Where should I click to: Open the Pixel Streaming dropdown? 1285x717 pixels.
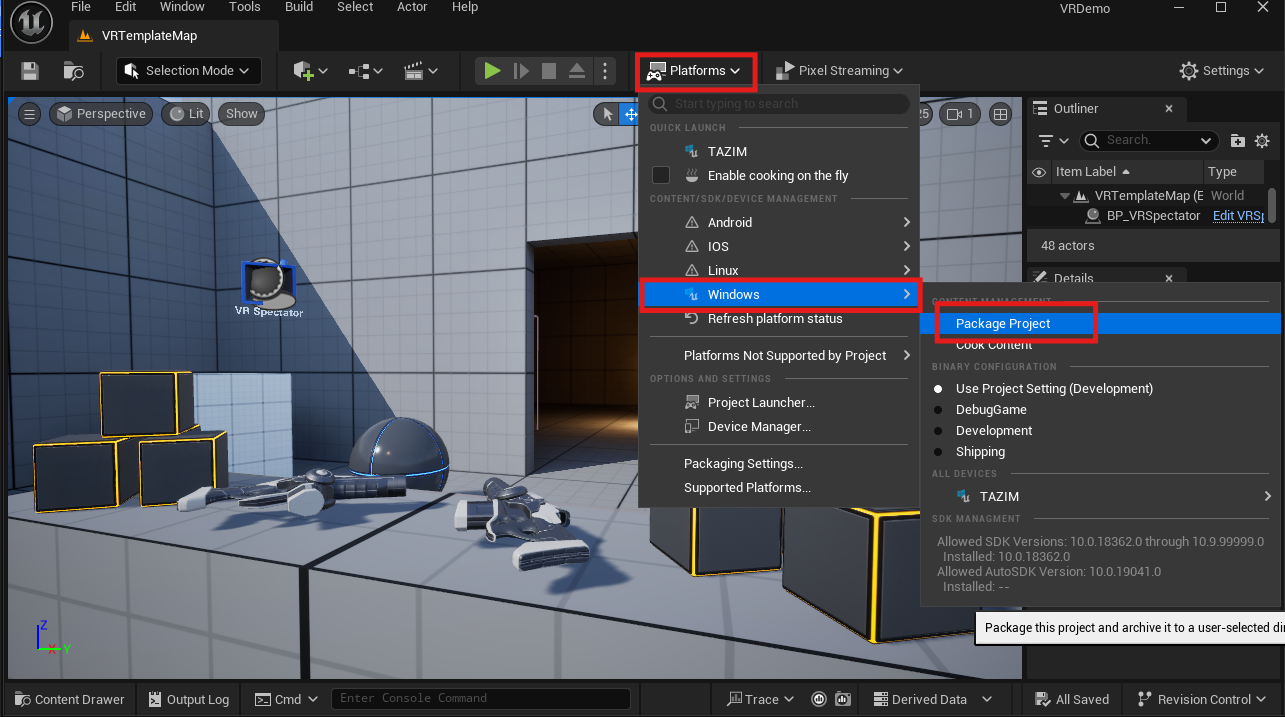838,71
